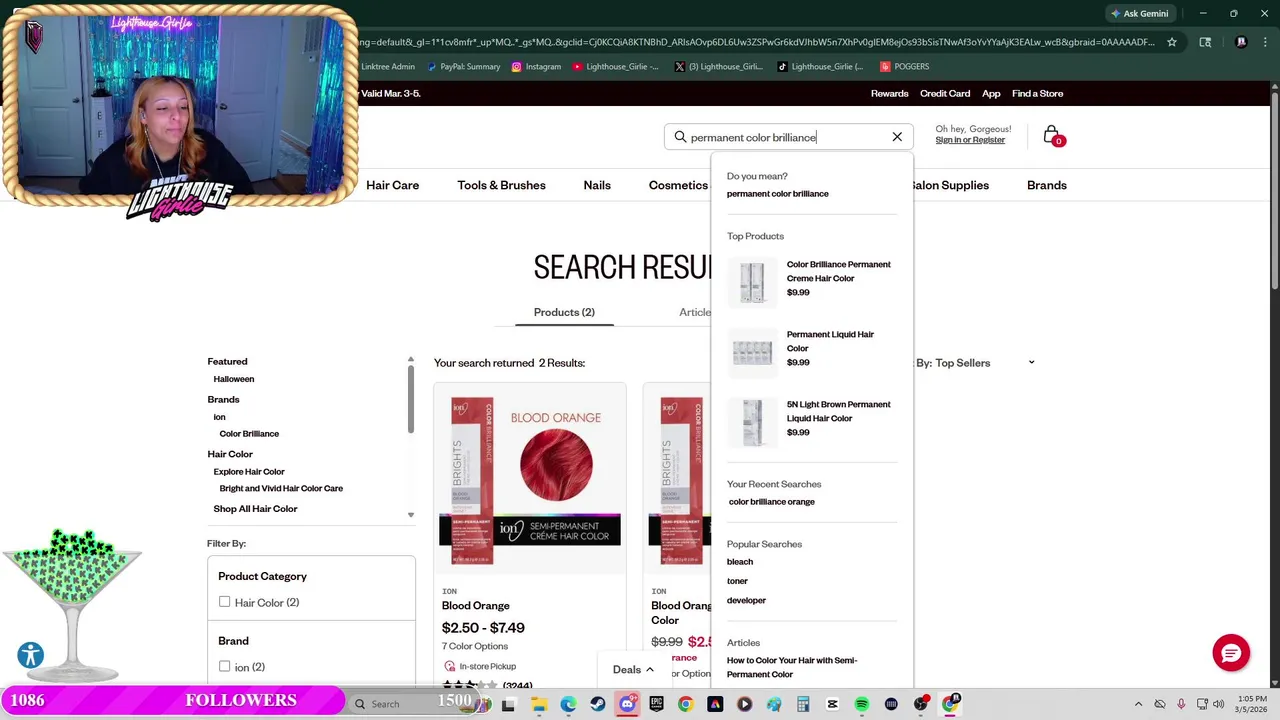Open Microsoft Edge from the taskbar
Screen dimensions: 1280x720
point(568,704)
